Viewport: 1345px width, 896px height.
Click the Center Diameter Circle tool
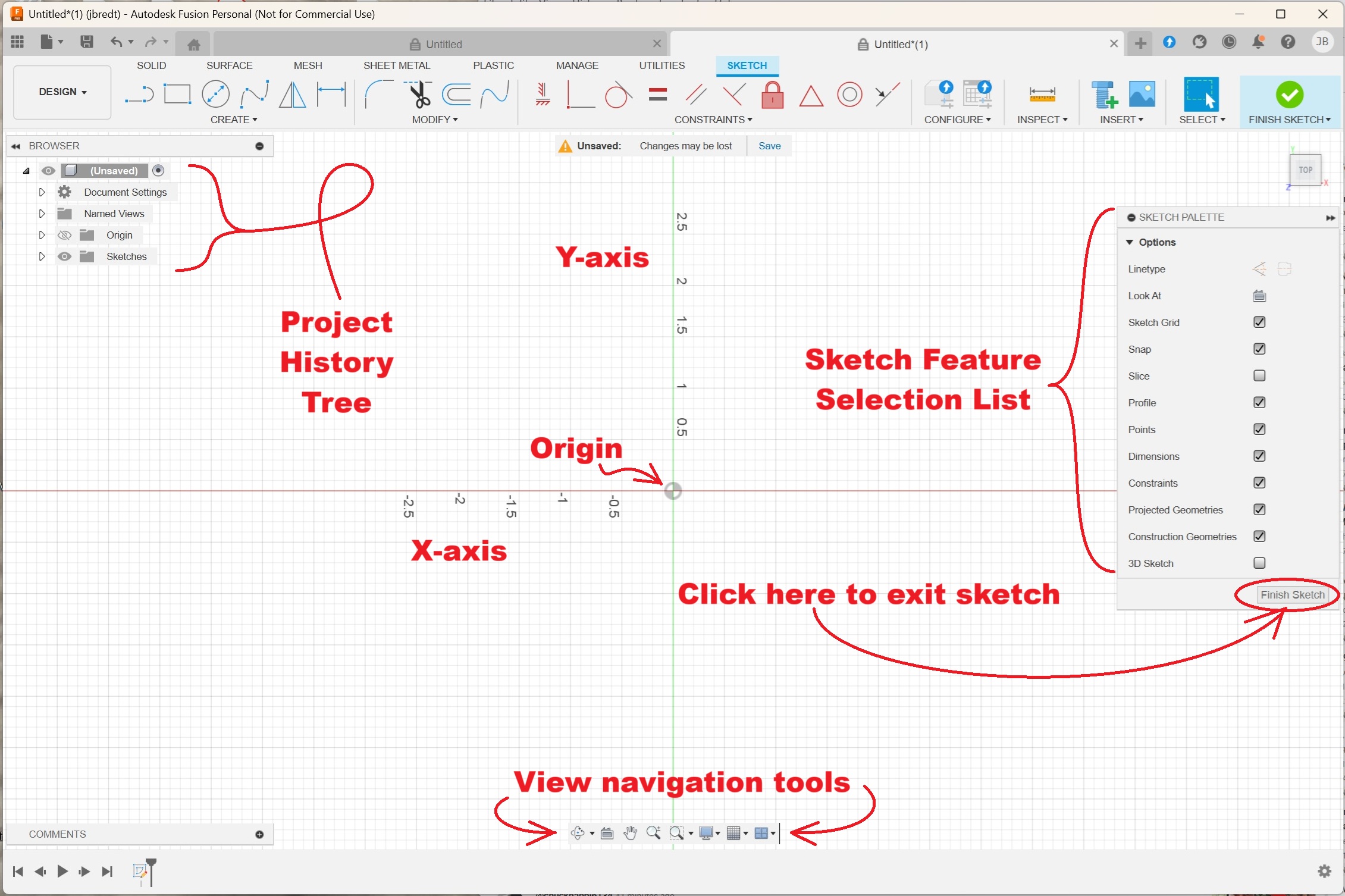(215, 95)
